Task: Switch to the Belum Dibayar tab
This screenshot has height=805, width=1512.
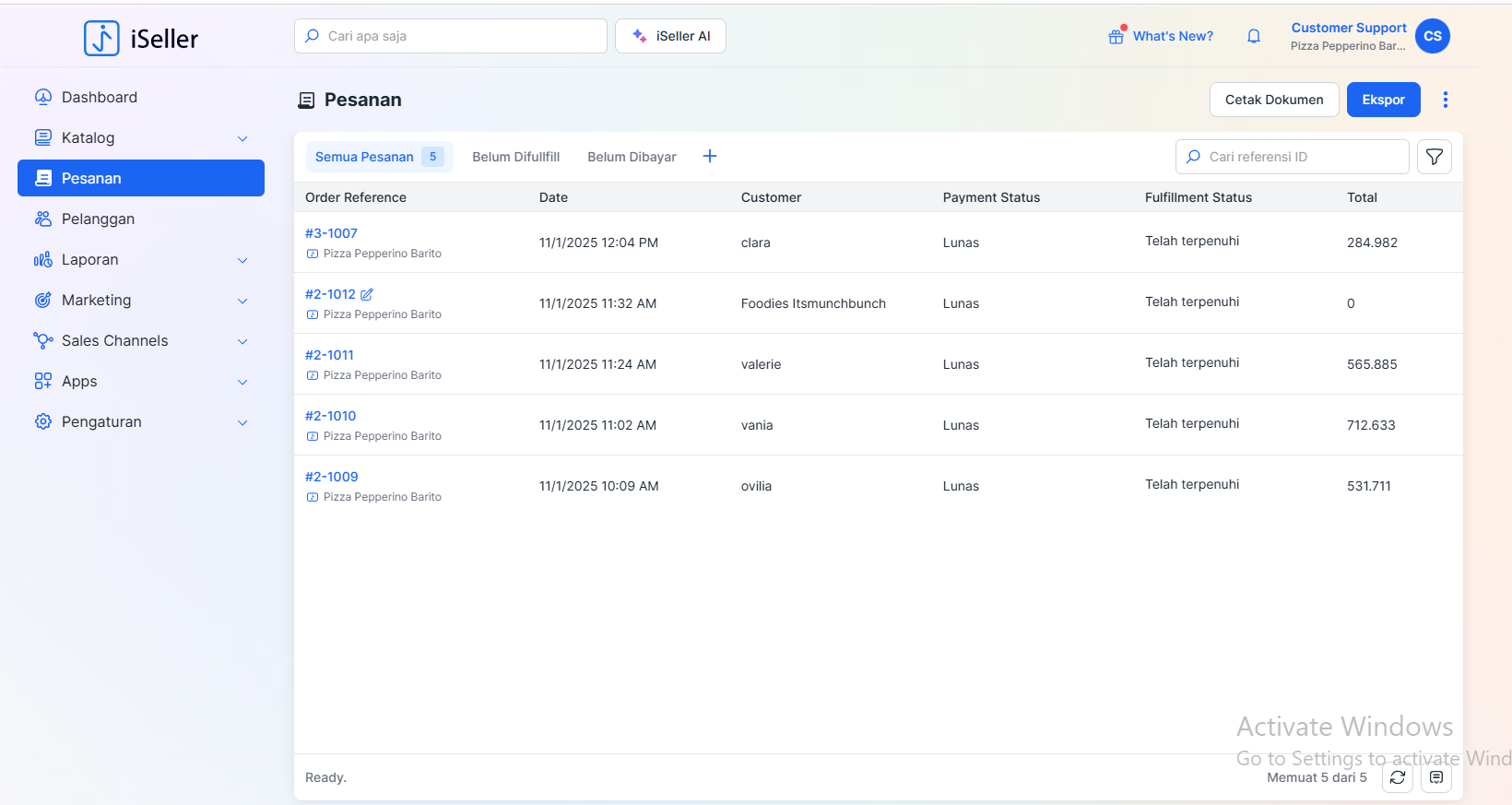Action: pyautogui.click(x=632, y=157)
